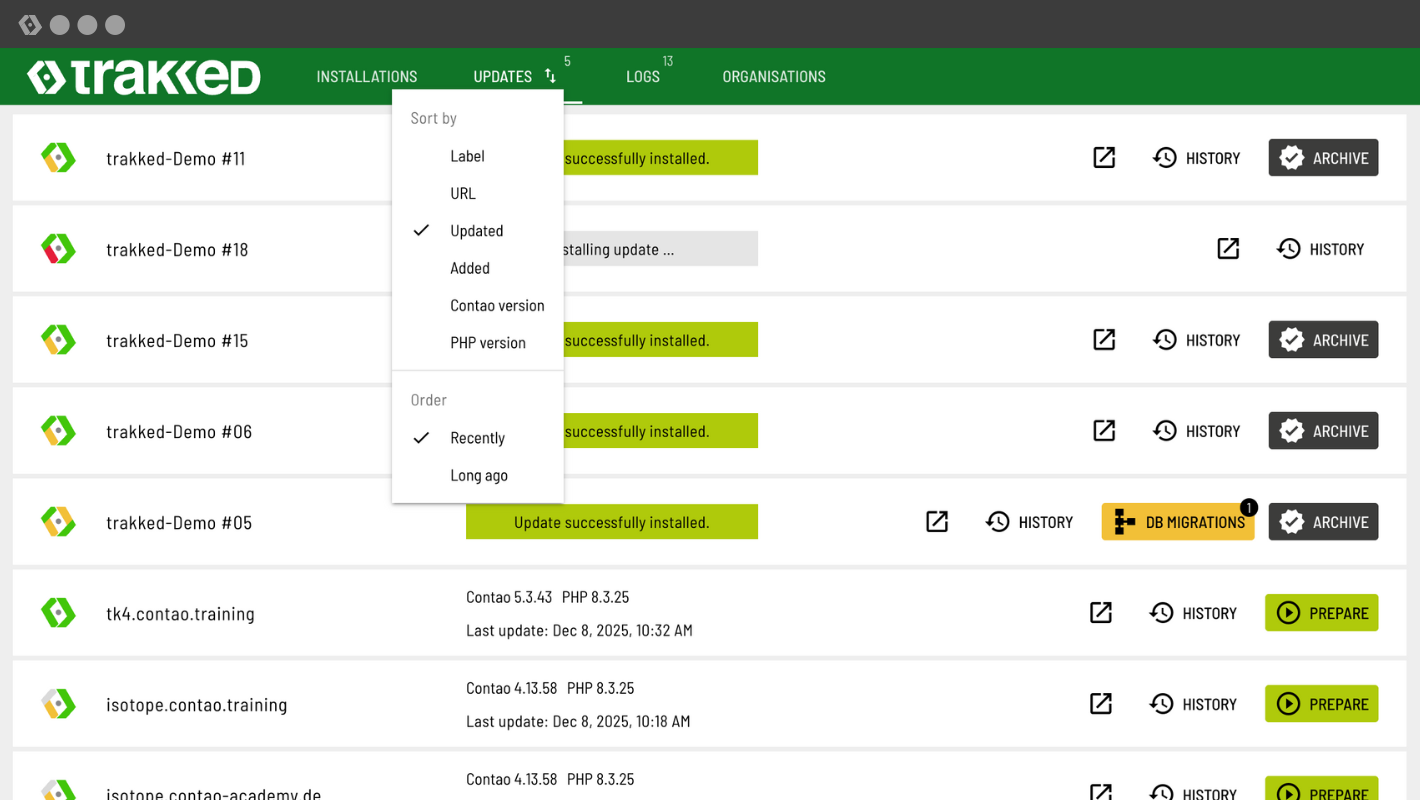Select the checked 'Updated' sort option
The height and width of the screenshot is (800, 1420).
476,231
